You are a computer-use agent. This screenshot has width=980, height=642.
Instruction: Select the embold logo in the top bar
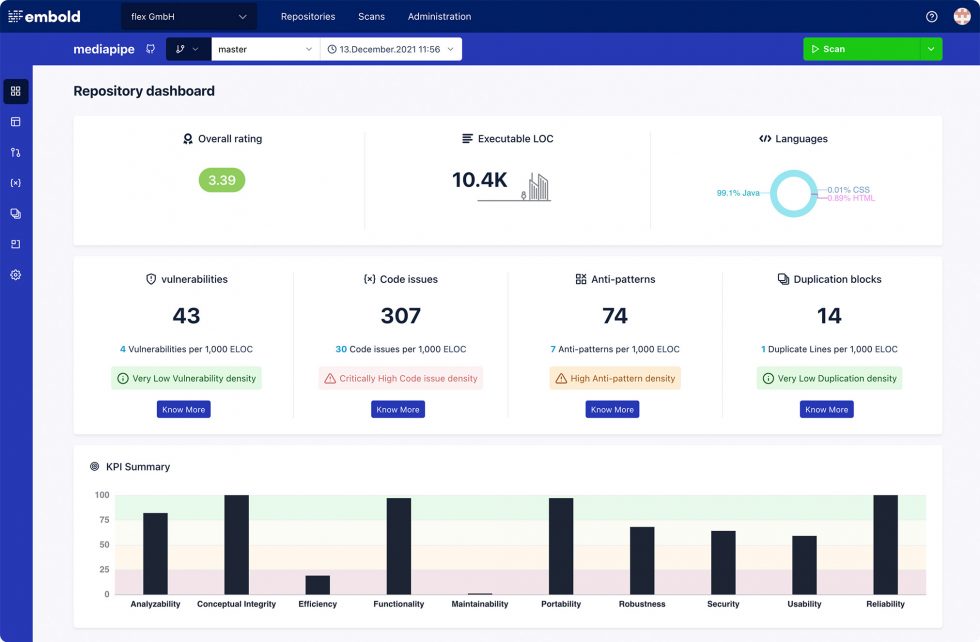[43, 16]
